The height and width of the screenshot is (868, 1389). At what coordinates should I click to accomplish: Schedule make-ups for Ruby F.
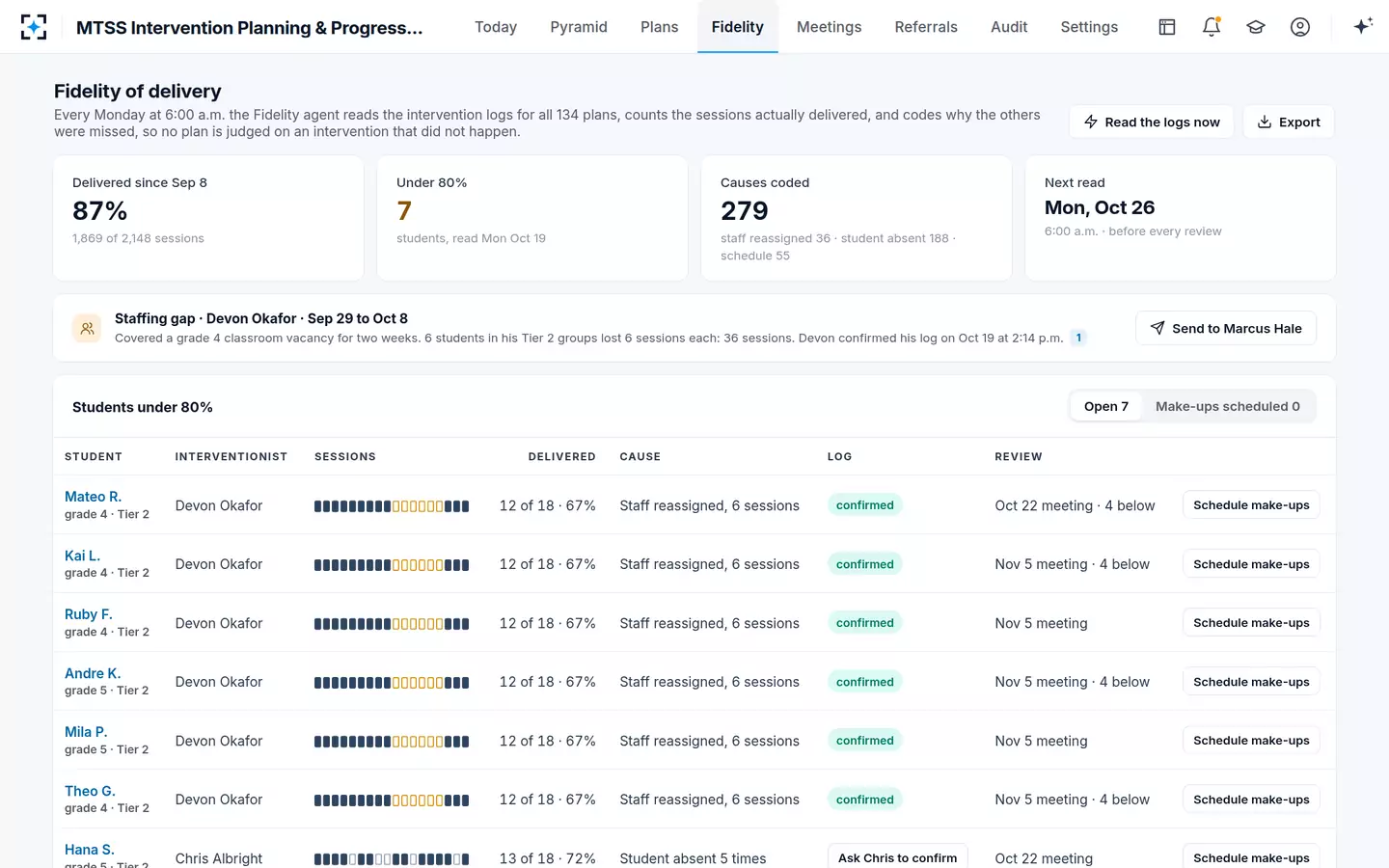pos(1251,623)
